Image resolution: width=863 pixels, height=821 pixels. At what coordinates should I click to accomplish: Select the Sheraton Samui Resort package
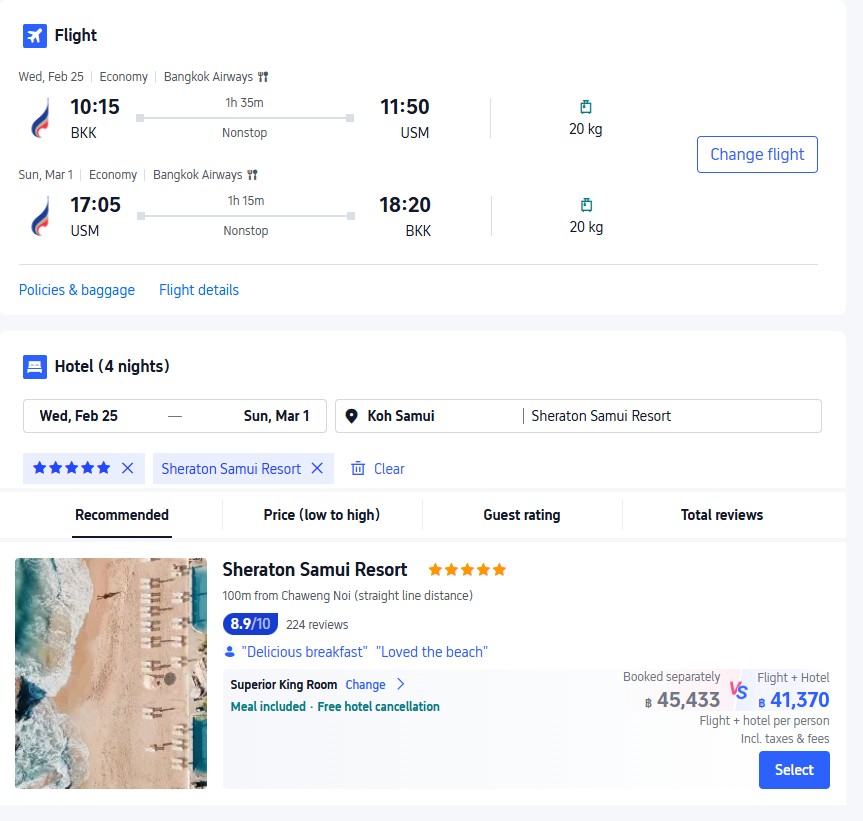click(794, 770)
